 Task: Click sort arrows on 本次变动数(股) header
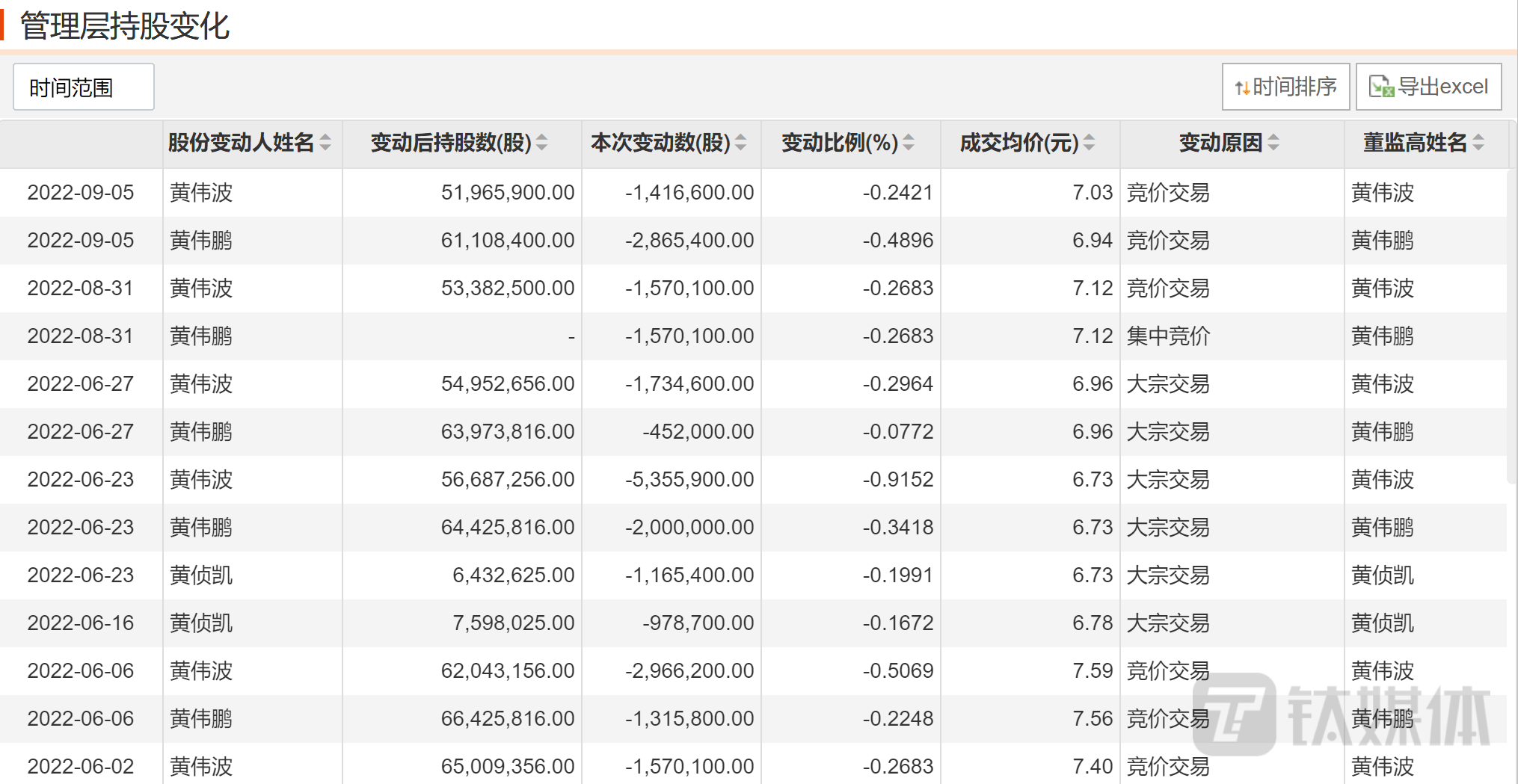coord(741,143)
